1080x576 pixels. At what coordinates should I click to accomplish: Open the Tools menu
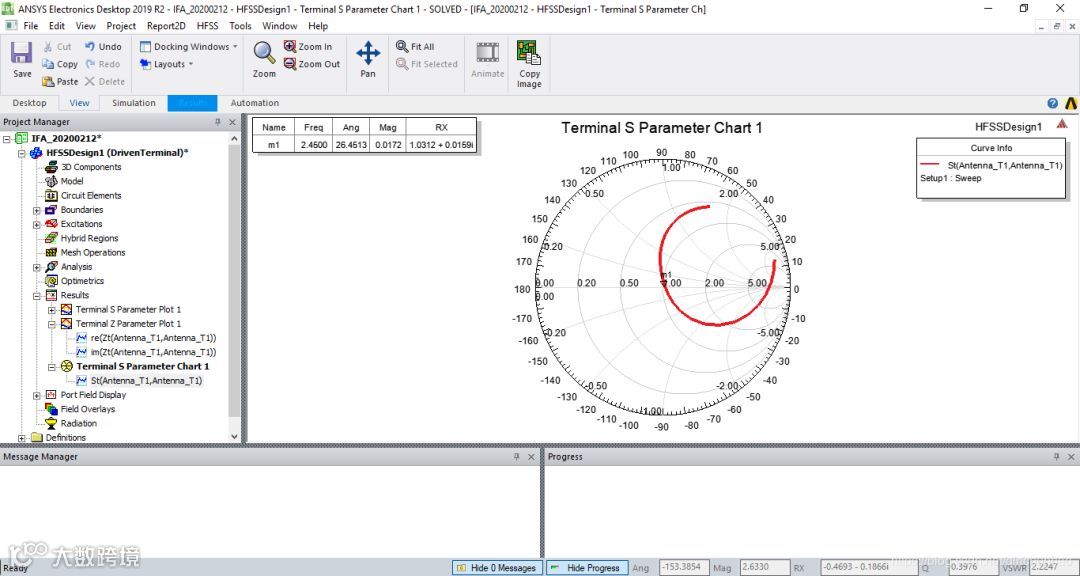[240, 26]
